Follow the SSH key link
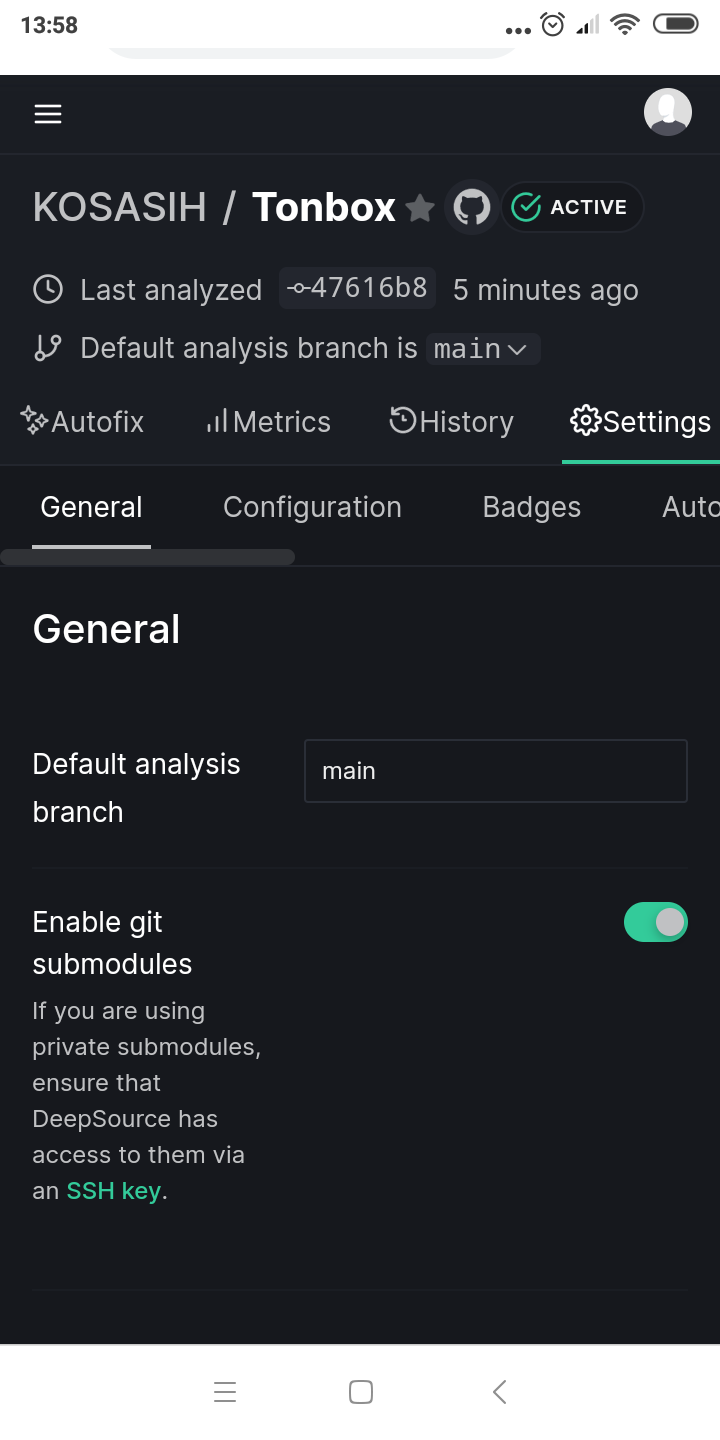The width and height of the screenshot is (720, 1440). (113, 1191)
